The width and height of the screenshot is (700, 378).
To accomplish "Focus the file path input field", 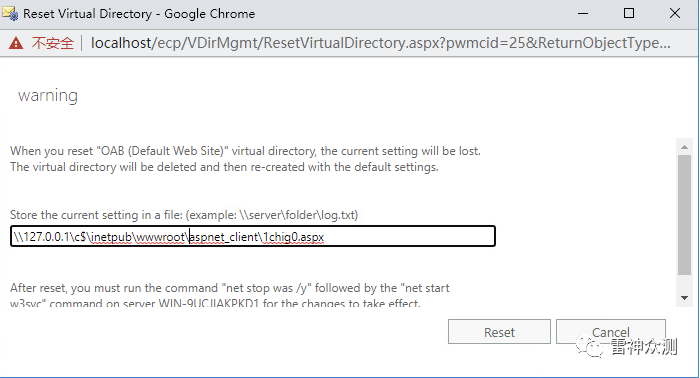I will click(x=253, y=236).
